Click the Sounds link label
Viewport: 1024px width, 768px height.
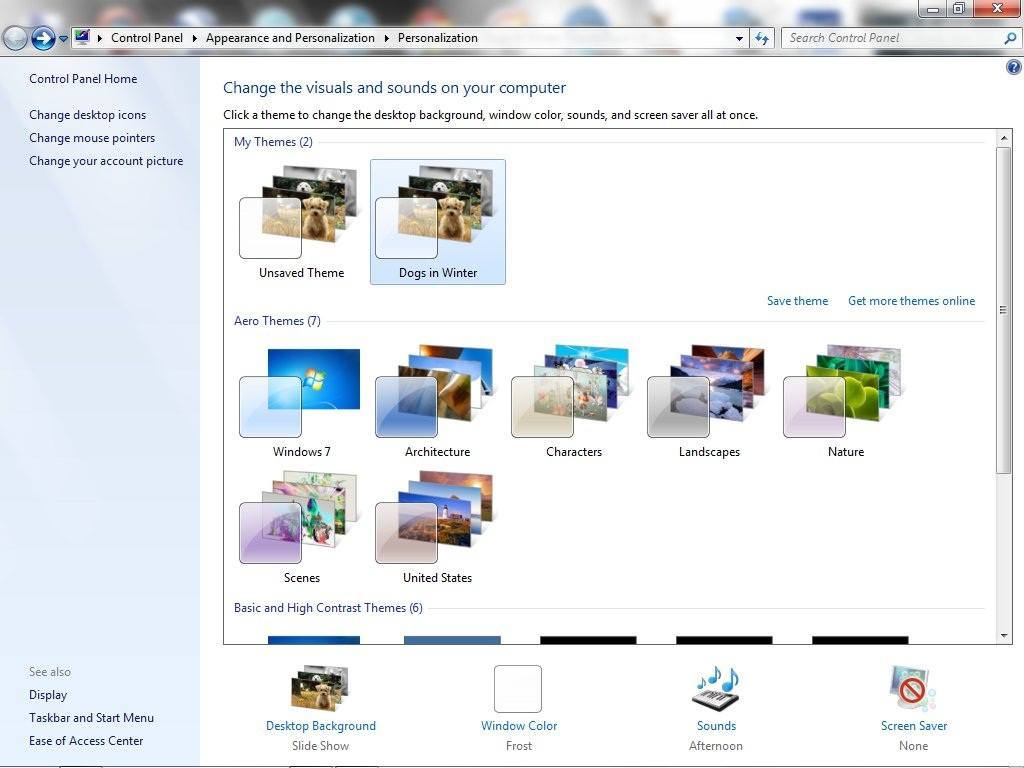click(x=716, y=726)
